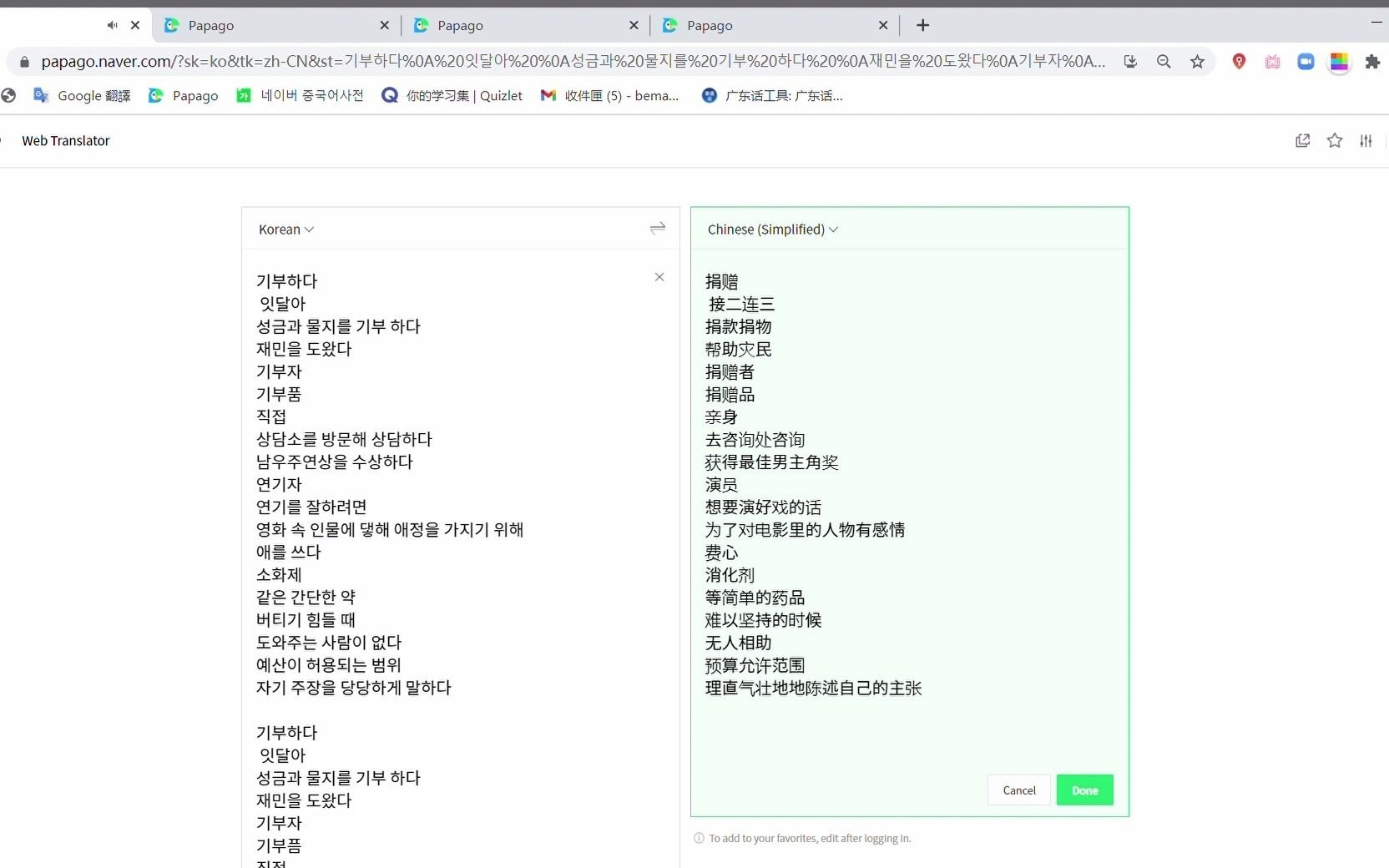Image resolution: width=1389 pixels, height=868 pixels.
Task: Click Cancel in translation edit box
Action: coord(1019,790)
